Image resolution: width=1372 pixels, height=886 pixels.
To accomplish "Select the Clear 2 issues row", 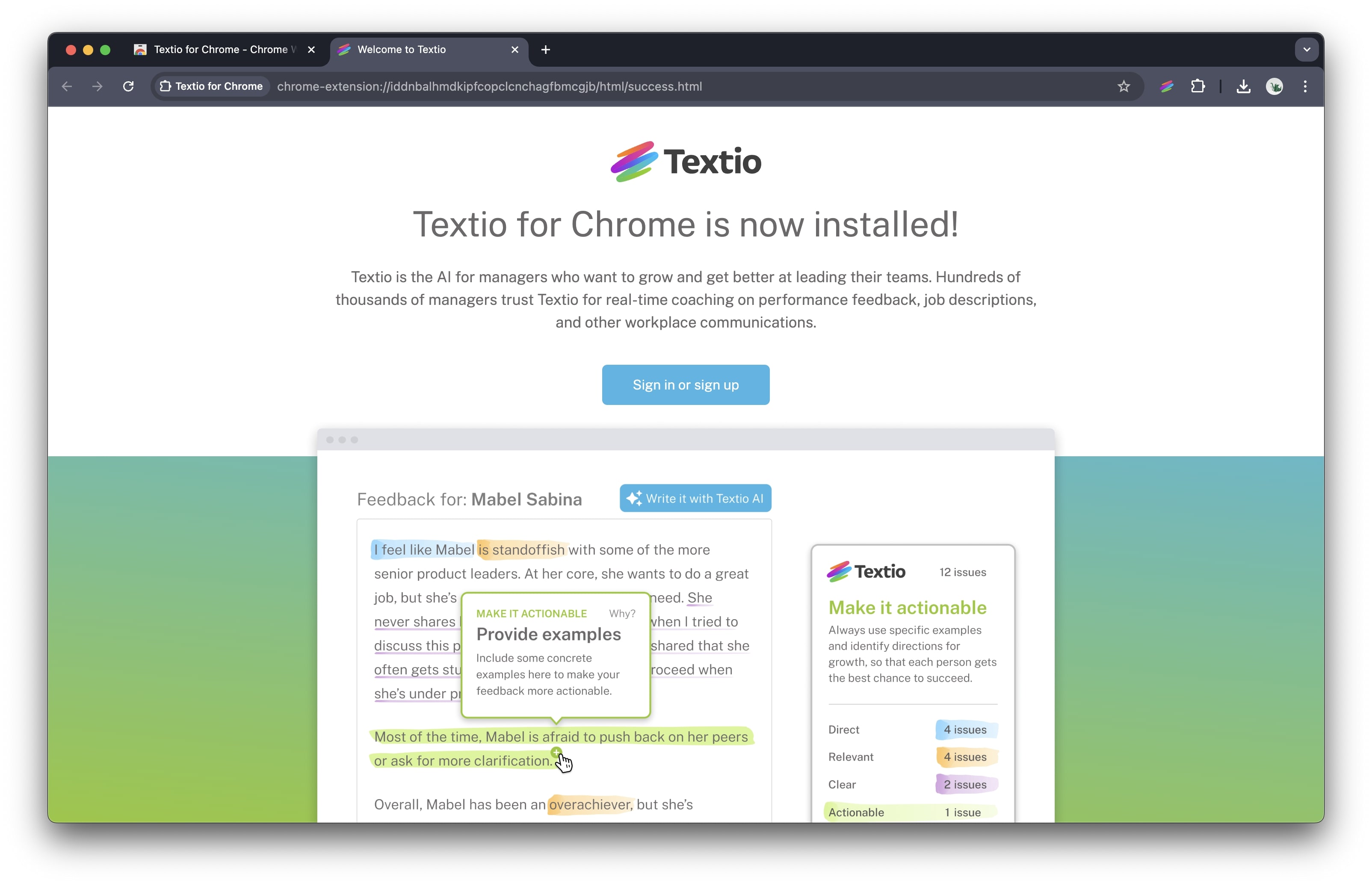I will click(x=912, y=785).
